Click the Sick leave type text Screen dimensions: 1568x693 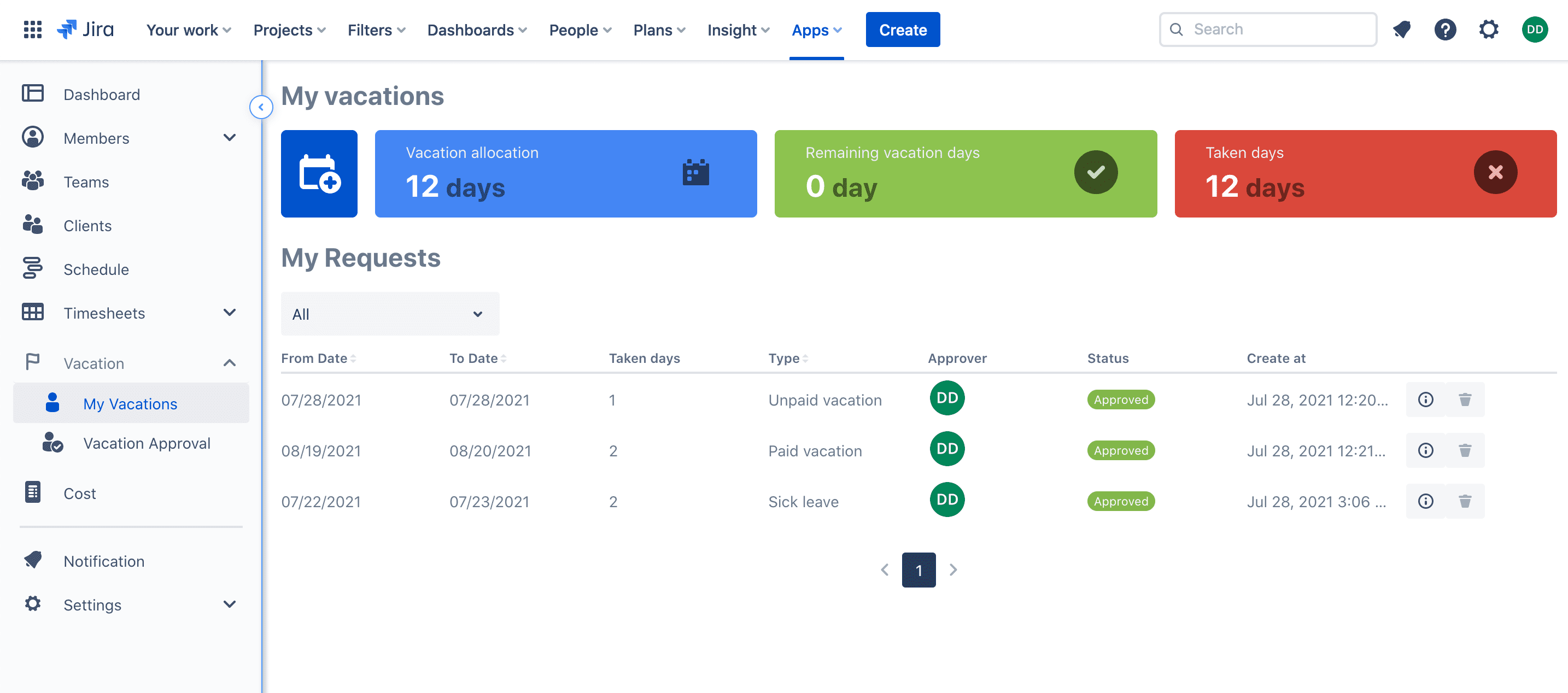click(803, 502)
